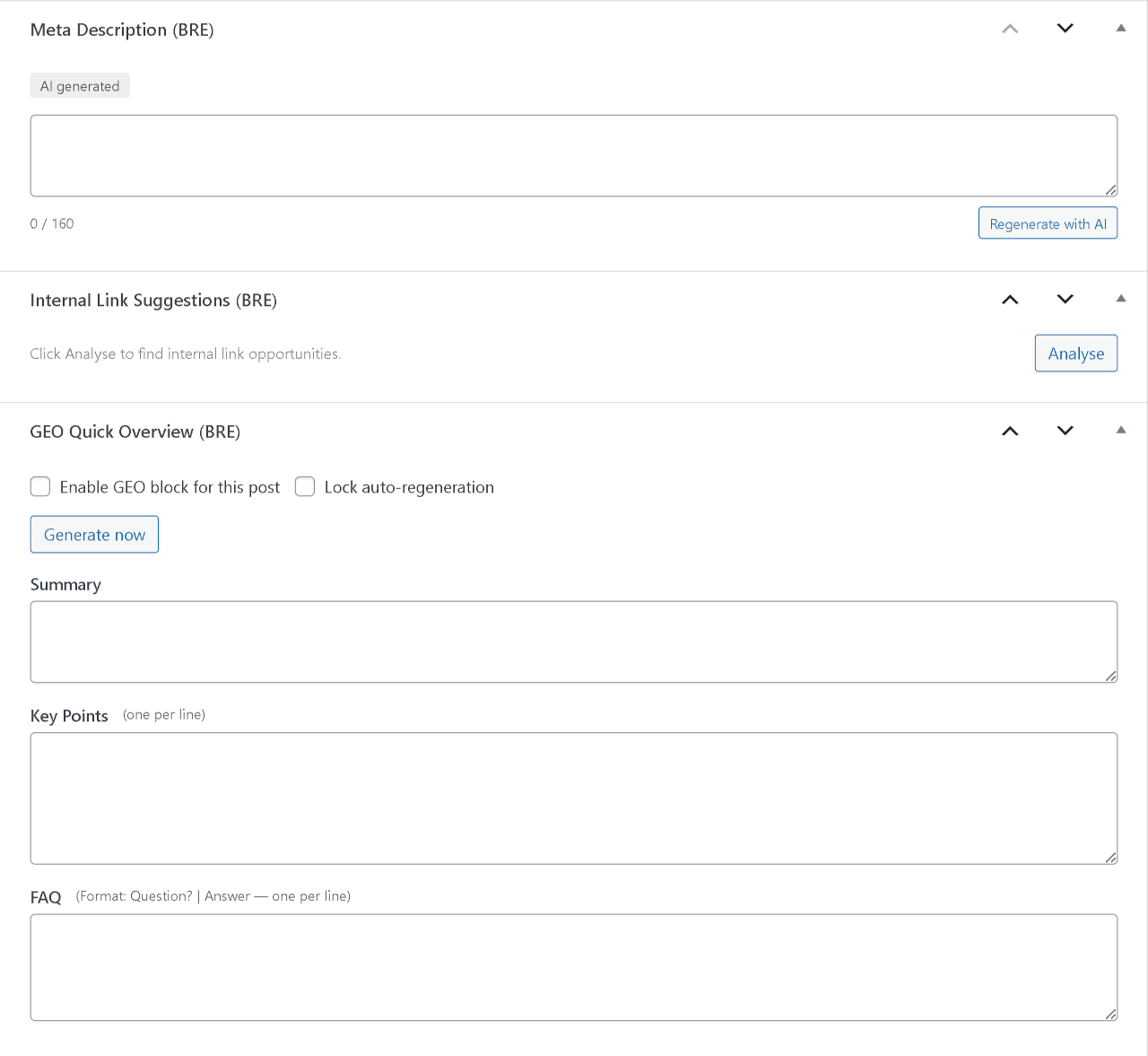1148x1056 pixels.
Task: Click the resize handle of the FAQ textarea
Action: (x=1110, y=1016)
